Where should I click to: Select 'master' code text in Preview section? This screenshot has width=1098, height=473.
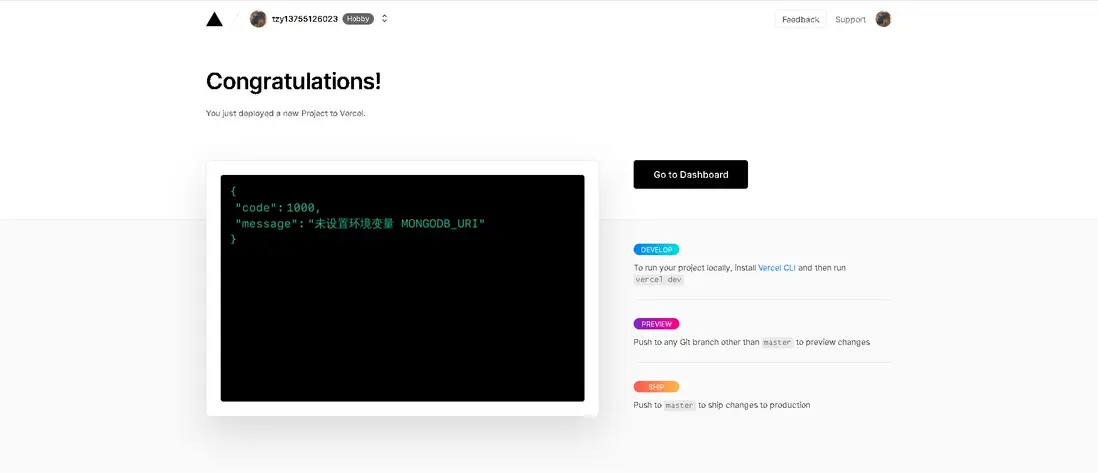pos(777,343)
